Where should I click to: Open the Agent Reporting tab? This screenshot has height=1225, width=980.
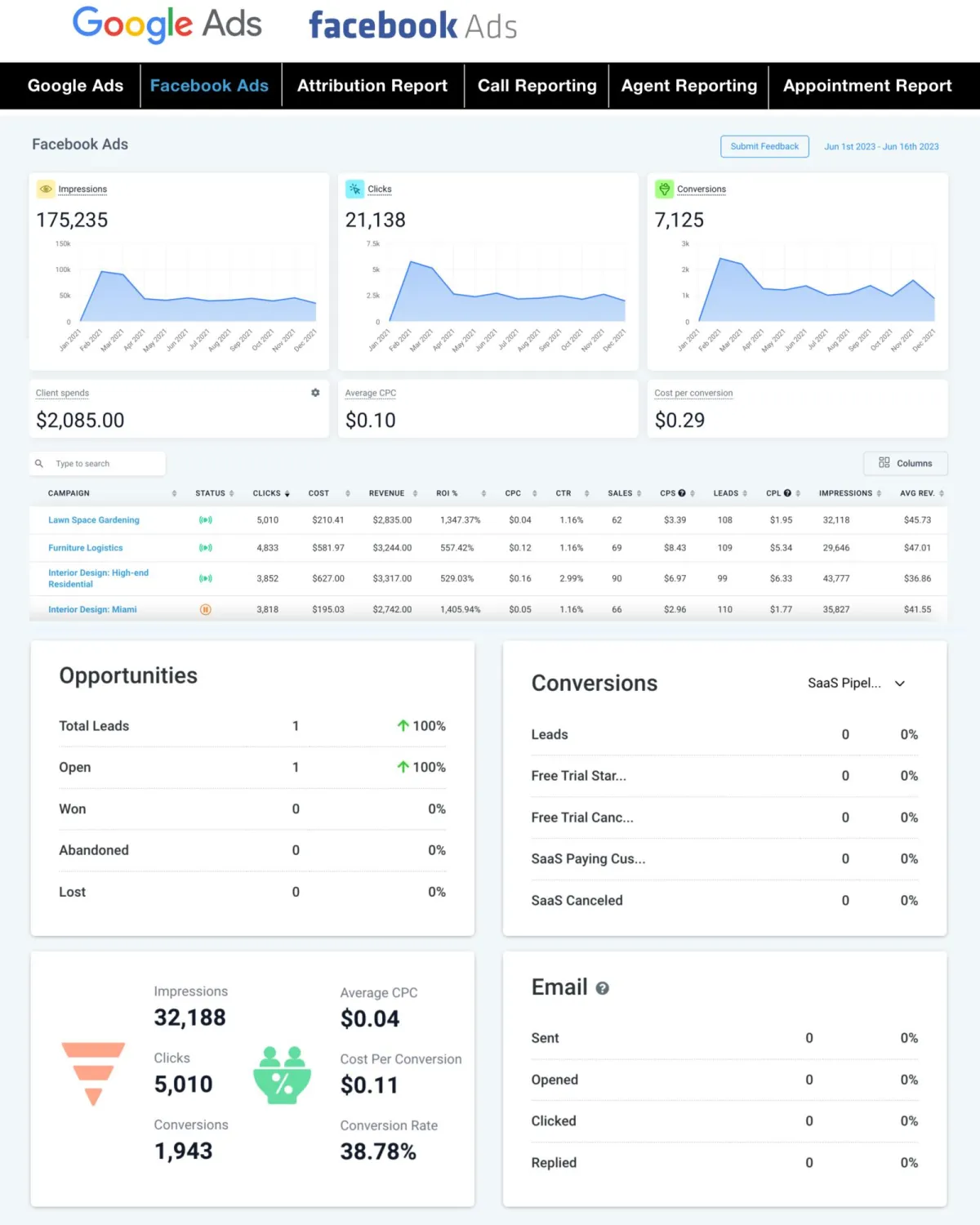tap(688, 86)
